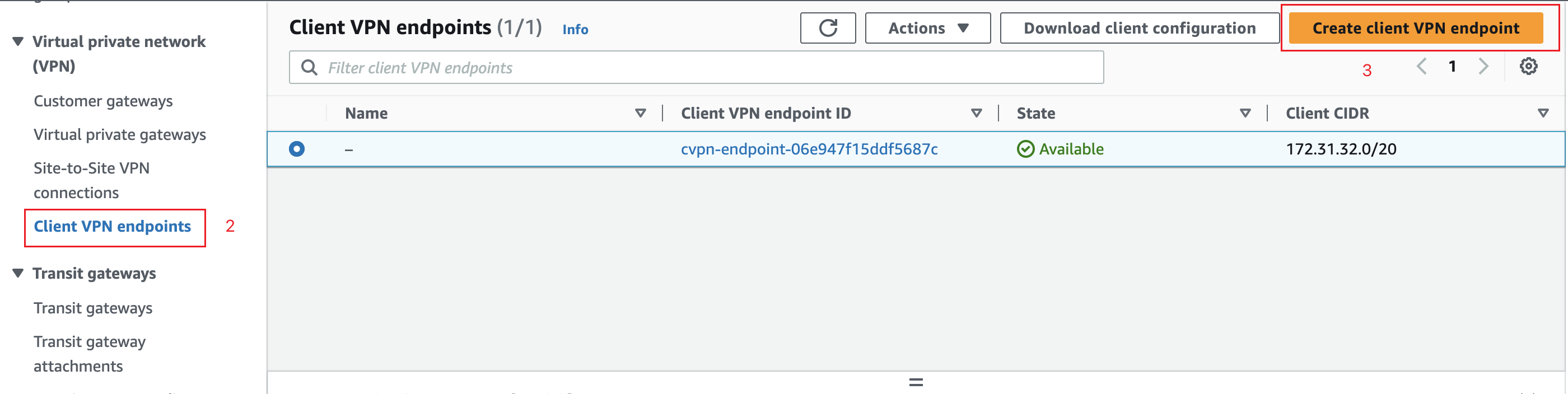Click the Info link next to the heading
1568x394 pixels.
[575, 29]
